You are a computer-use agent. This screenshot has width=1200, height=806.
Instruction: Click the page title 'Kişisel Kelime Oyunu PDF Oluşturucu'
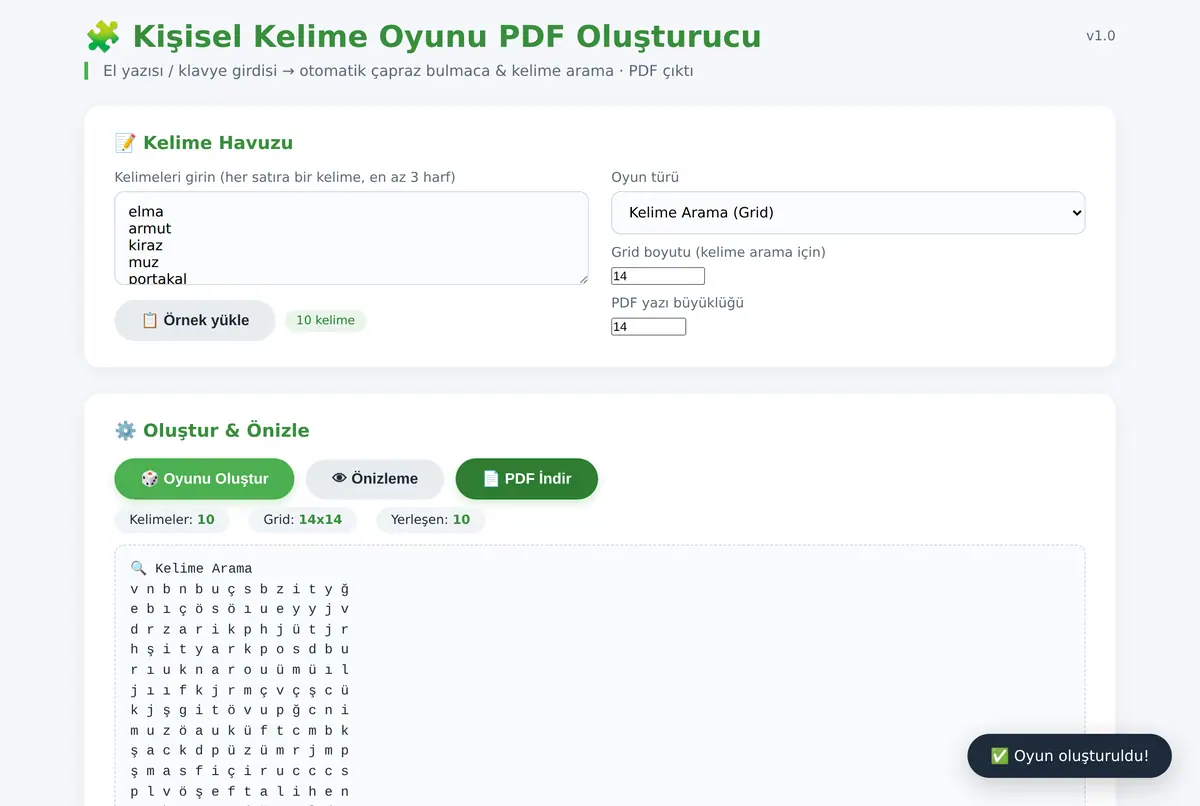[x=447, y=37]
